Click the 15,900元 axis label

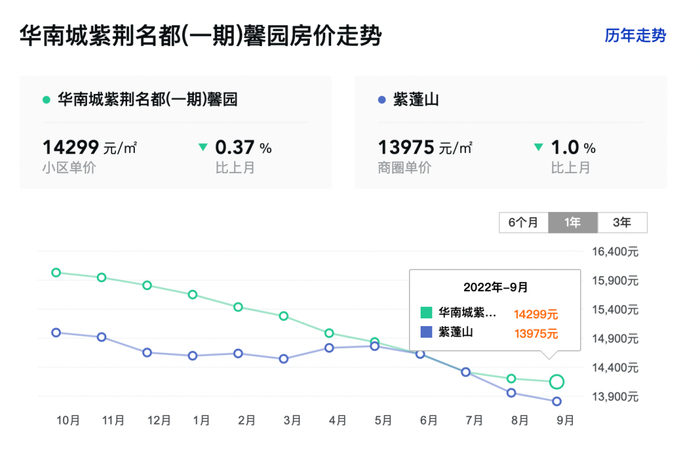coord(615,281)
